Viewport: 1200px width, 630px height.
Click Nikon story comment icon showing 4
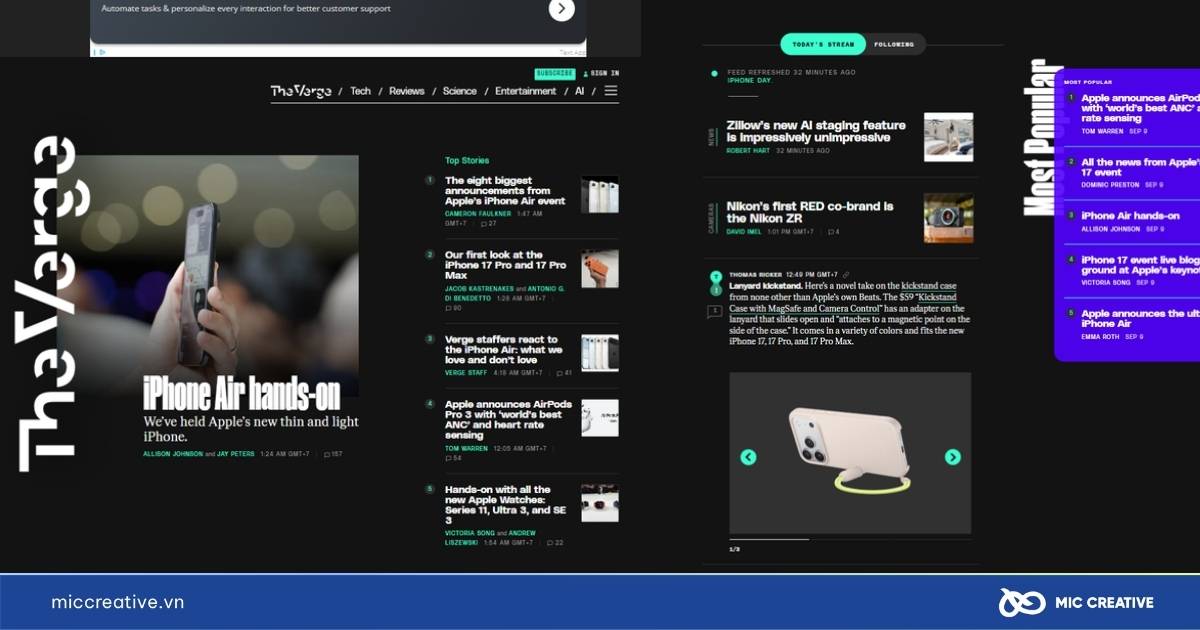(833, 232)
